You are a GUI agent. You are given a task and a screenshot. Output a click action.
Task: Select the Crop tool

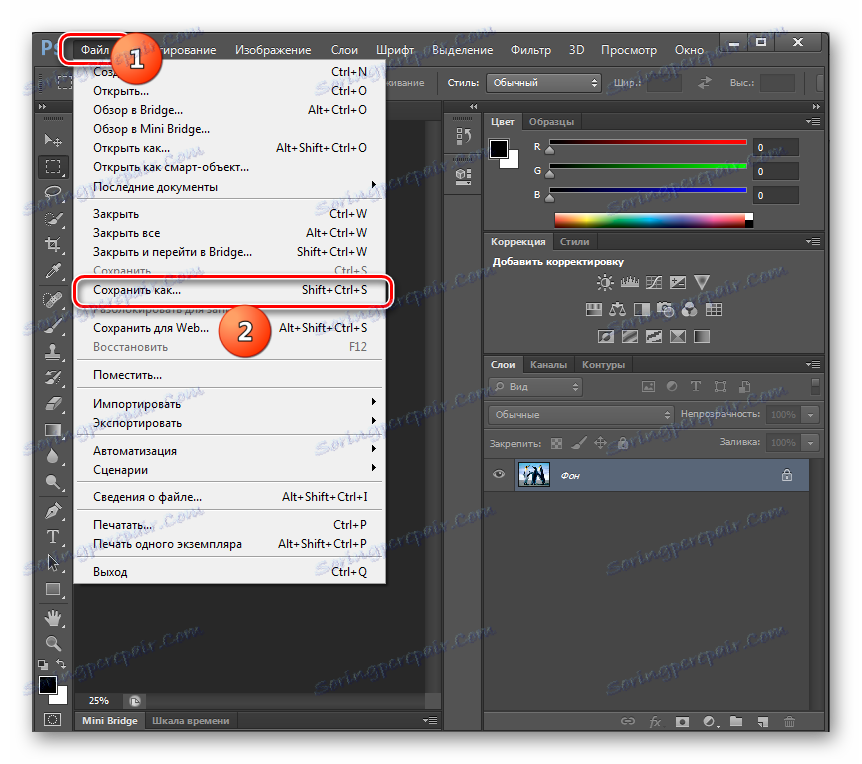pos(53,245)
